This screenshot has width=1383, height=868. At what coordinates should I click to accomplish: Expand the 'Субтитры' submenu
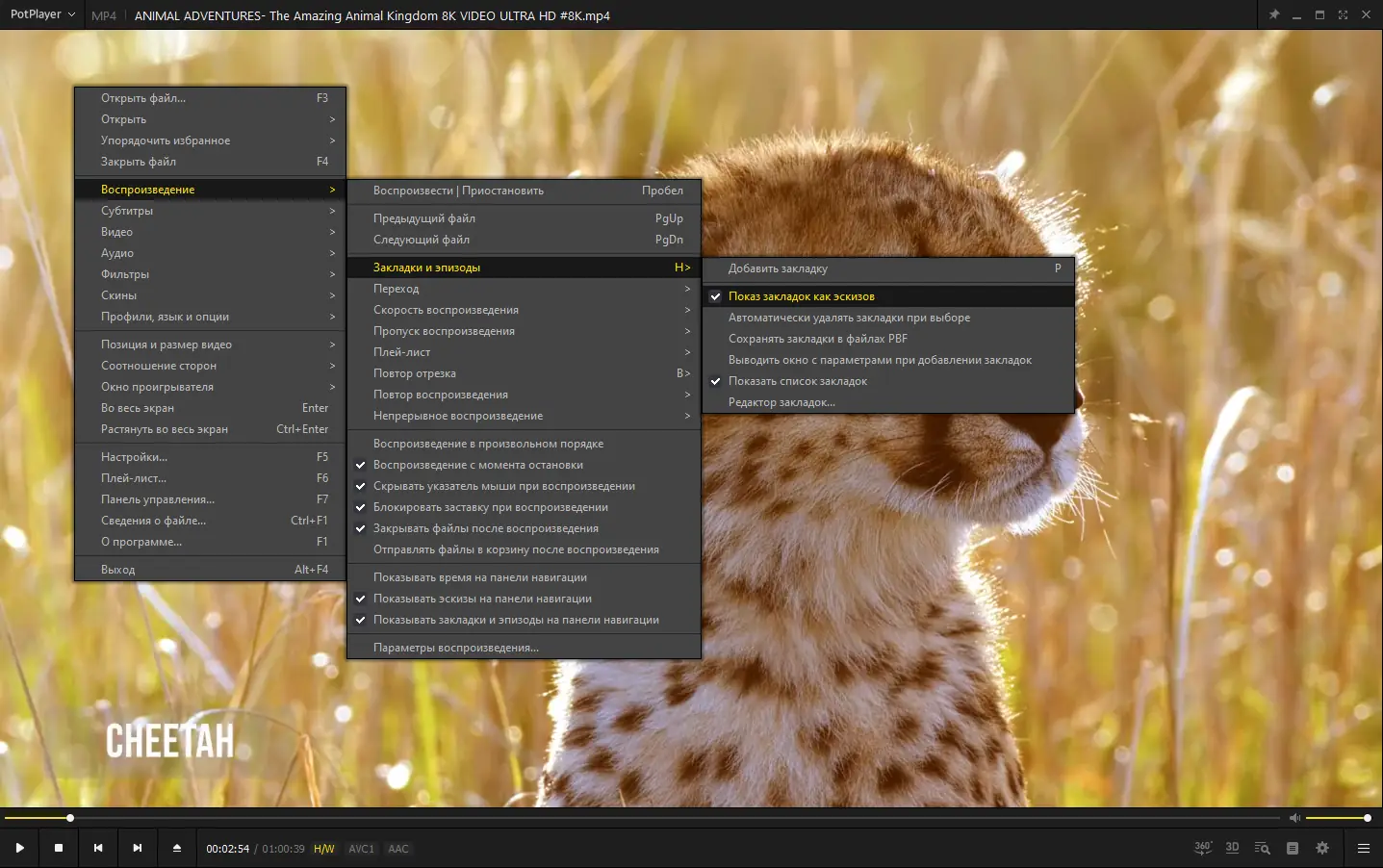click(x=127, y=211)
